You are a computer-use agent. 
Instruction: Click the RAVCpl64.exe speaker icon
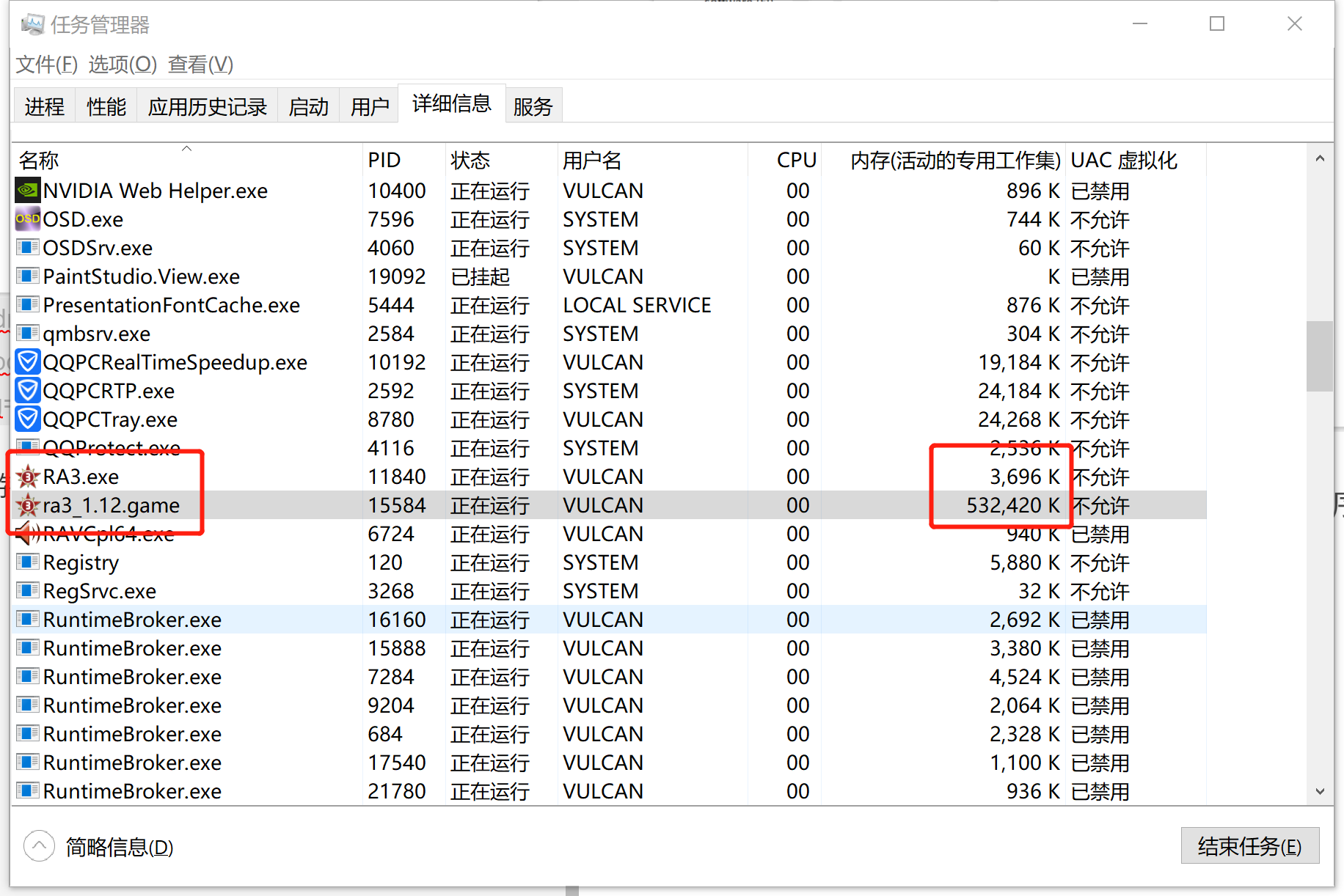pyautogui.click(x=26, y=533)
